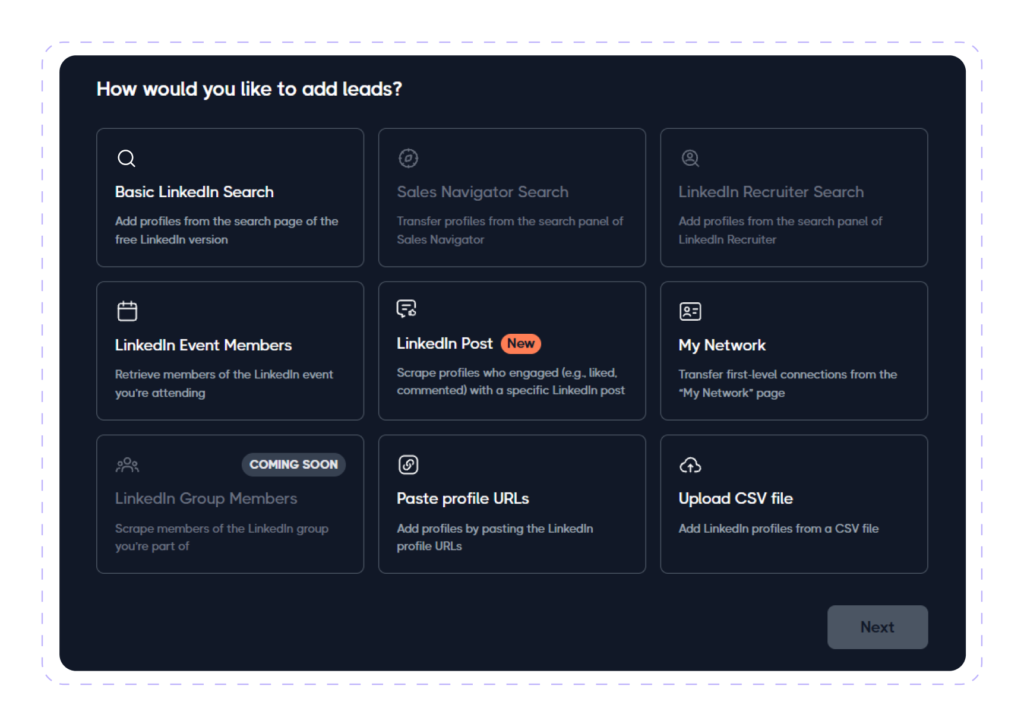The height and width of the screenshot is (727, 1024).
Task: Click the contact card icon for My Network
Action: point(690,311)
